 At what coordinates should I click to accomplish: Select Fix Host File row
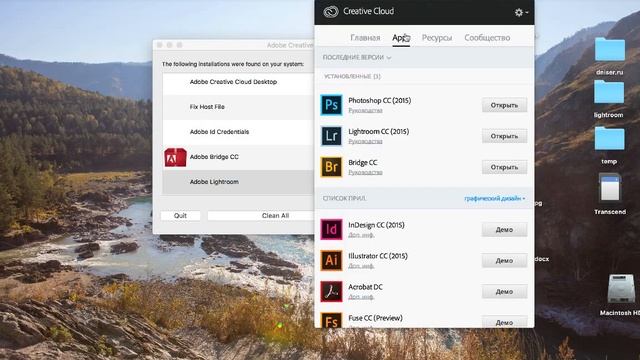[238, 107]
